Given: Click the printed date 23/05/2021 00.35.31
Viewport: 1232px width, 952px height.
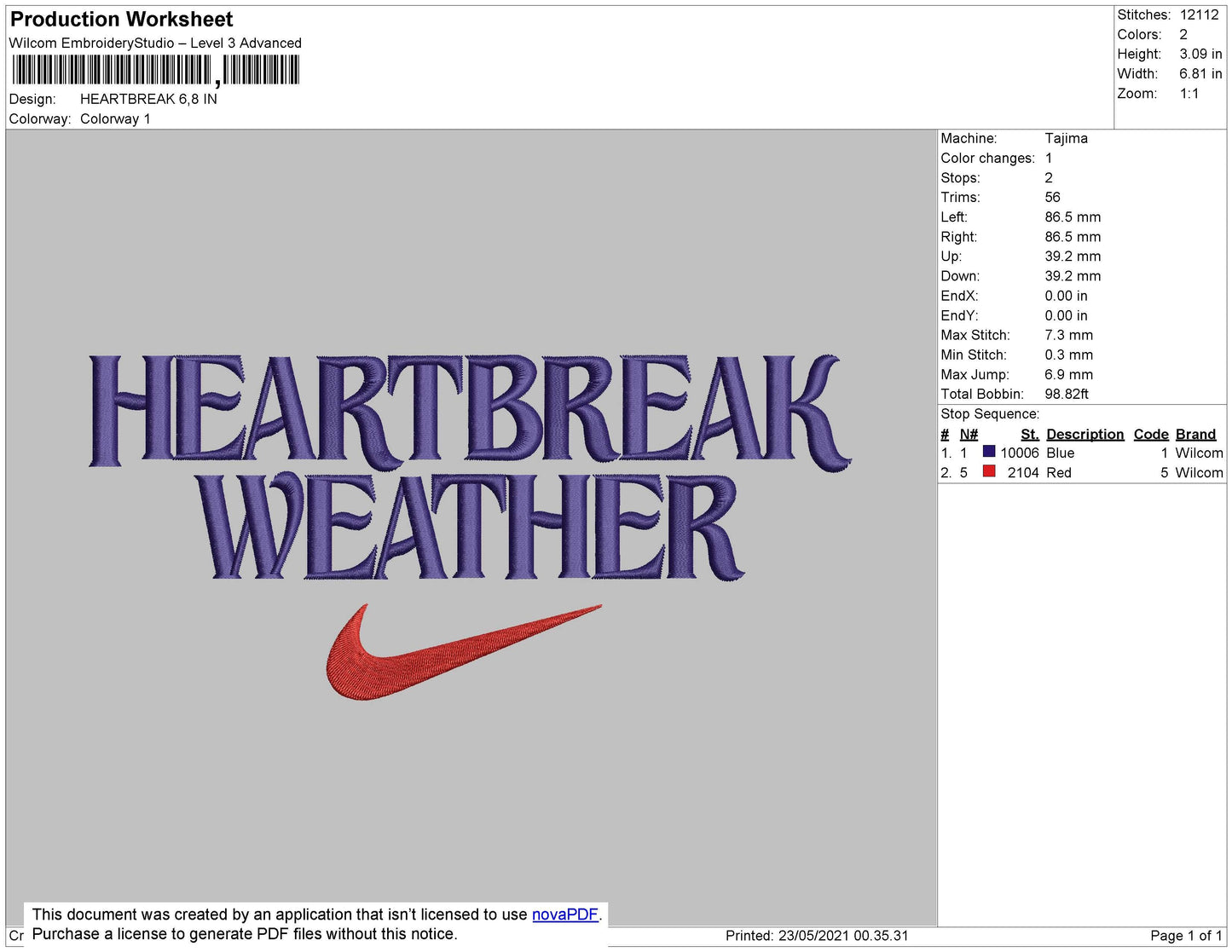Looking at the screenshot, I should tap(843, 936).
